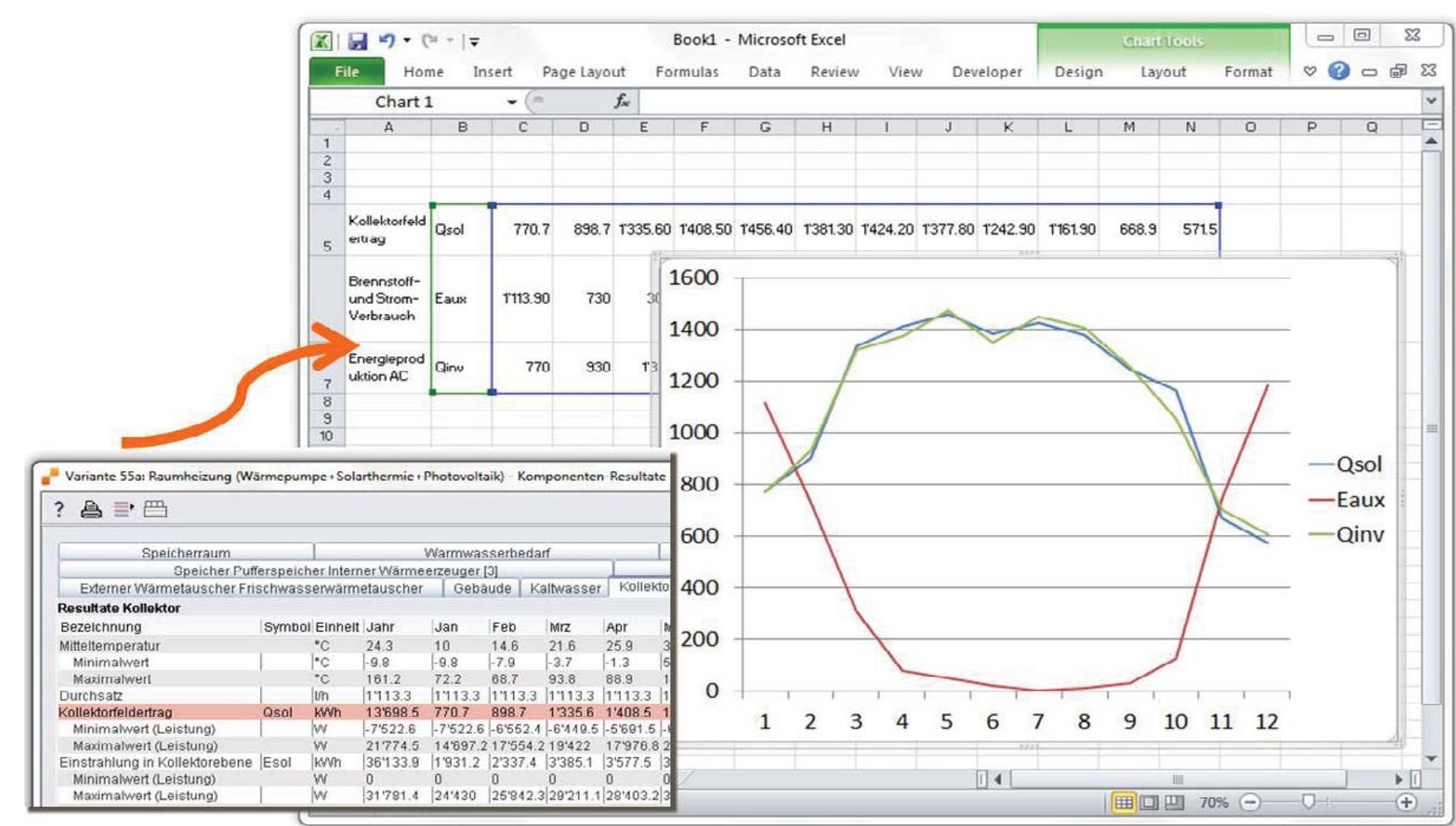Image resolution: width=1456 pixels, height=826 pixels.
Task: Click the Select All corner button
Action: [x=327, y=127]
